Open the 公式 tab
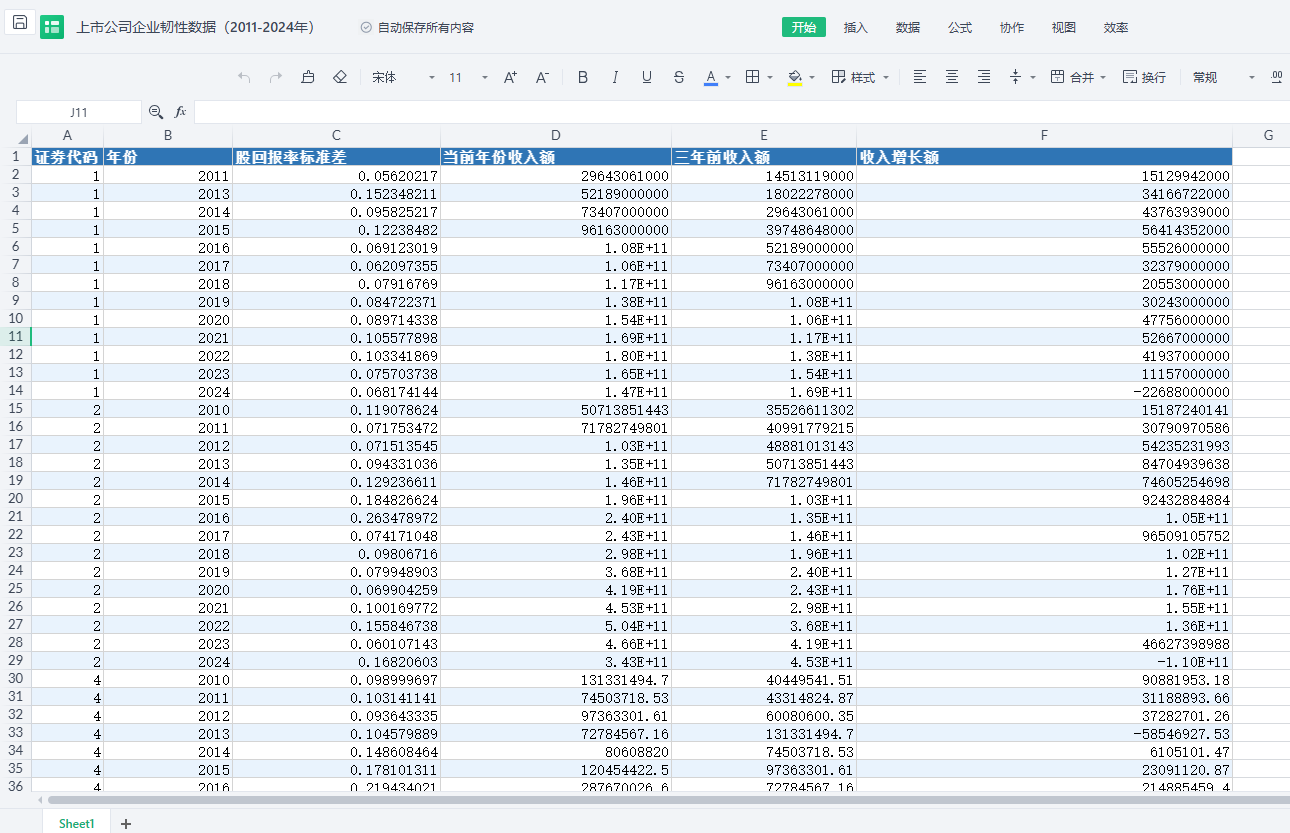The image size is (1290, 833). coord(960,27)
